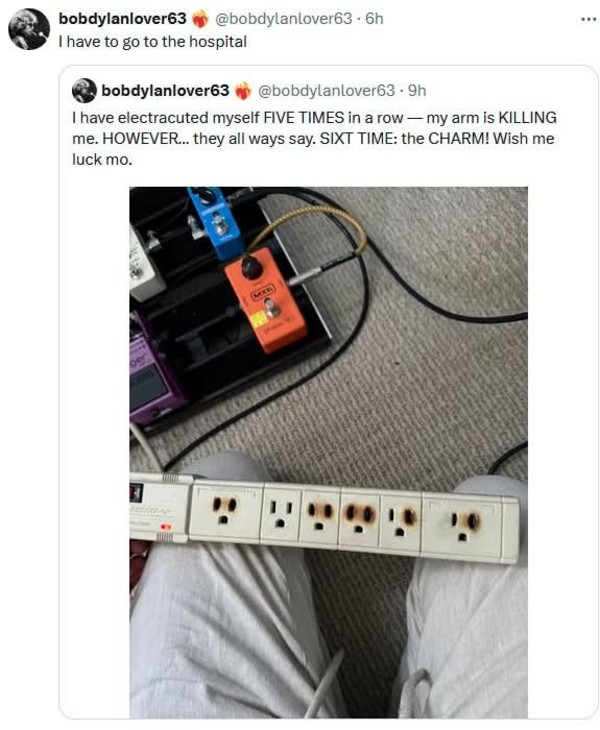The height and width of the screenshot is (730, 600).
Task: Click the "I have to go to the hospital" text
Action: pos(152,41)
